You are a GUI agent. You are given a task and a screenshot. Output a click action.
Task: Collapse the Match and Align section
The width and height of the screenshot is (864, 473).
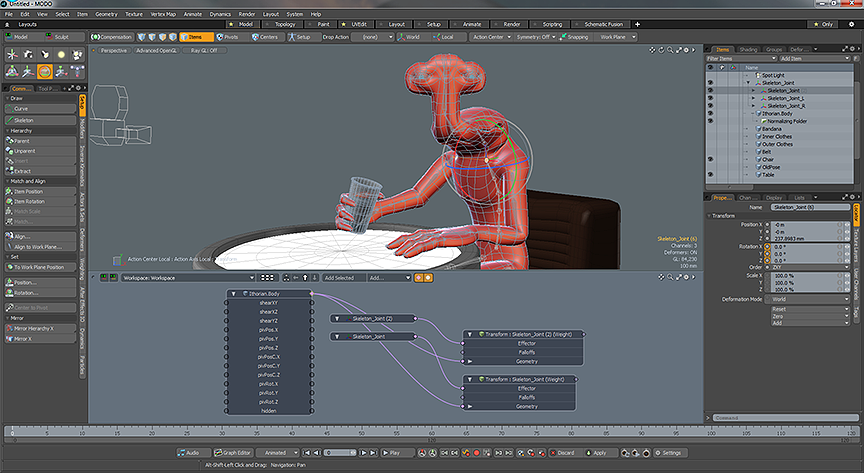pyautogui.click(x=8, y=181)
